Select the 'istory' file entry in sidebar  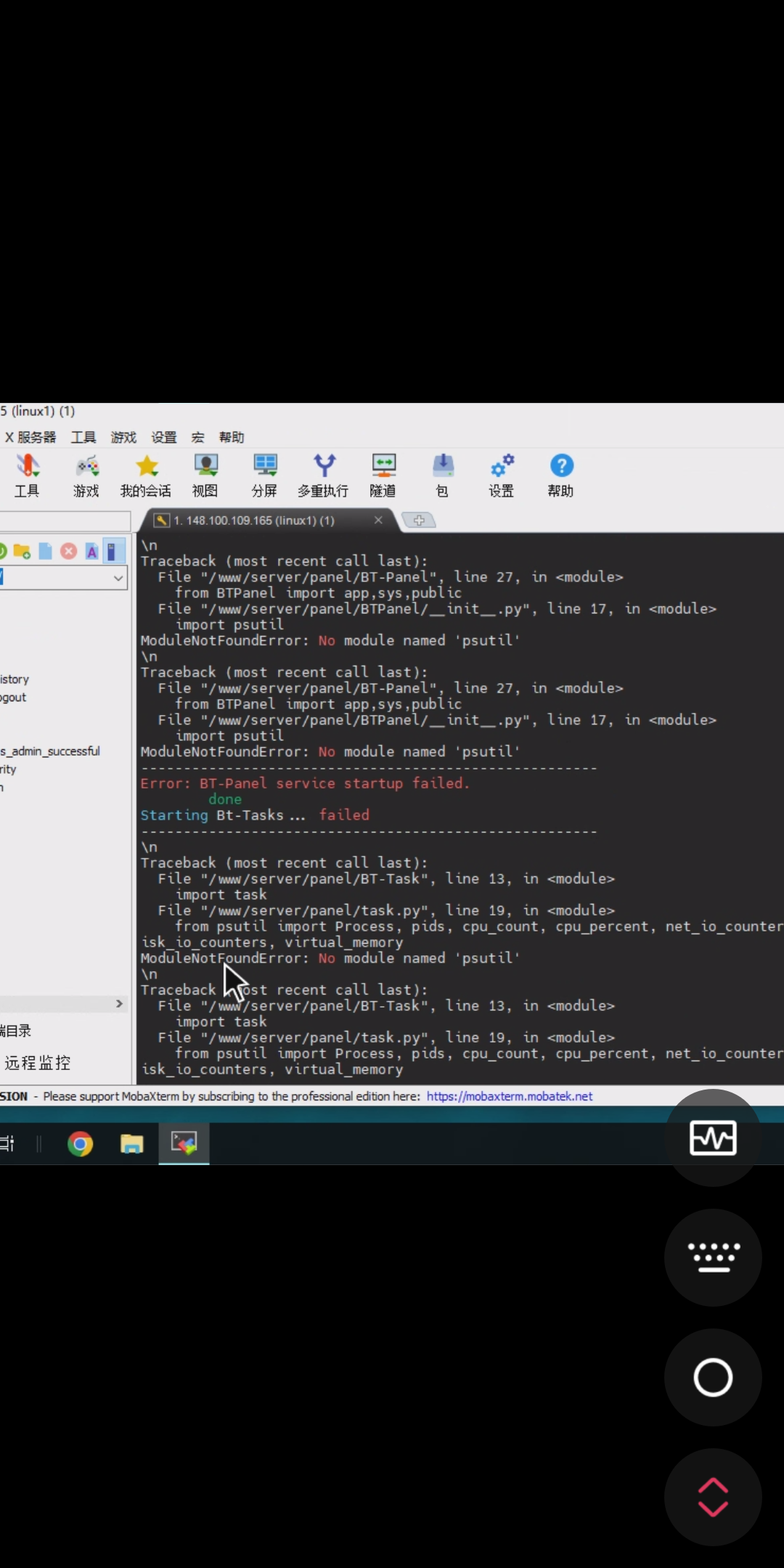pos(15,679)
